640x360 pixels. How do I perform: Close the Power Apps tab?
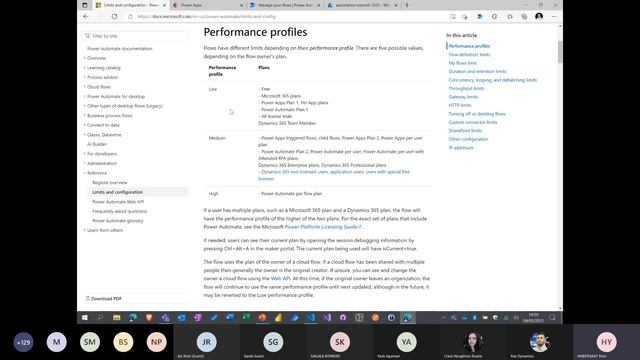pos(241,5)
